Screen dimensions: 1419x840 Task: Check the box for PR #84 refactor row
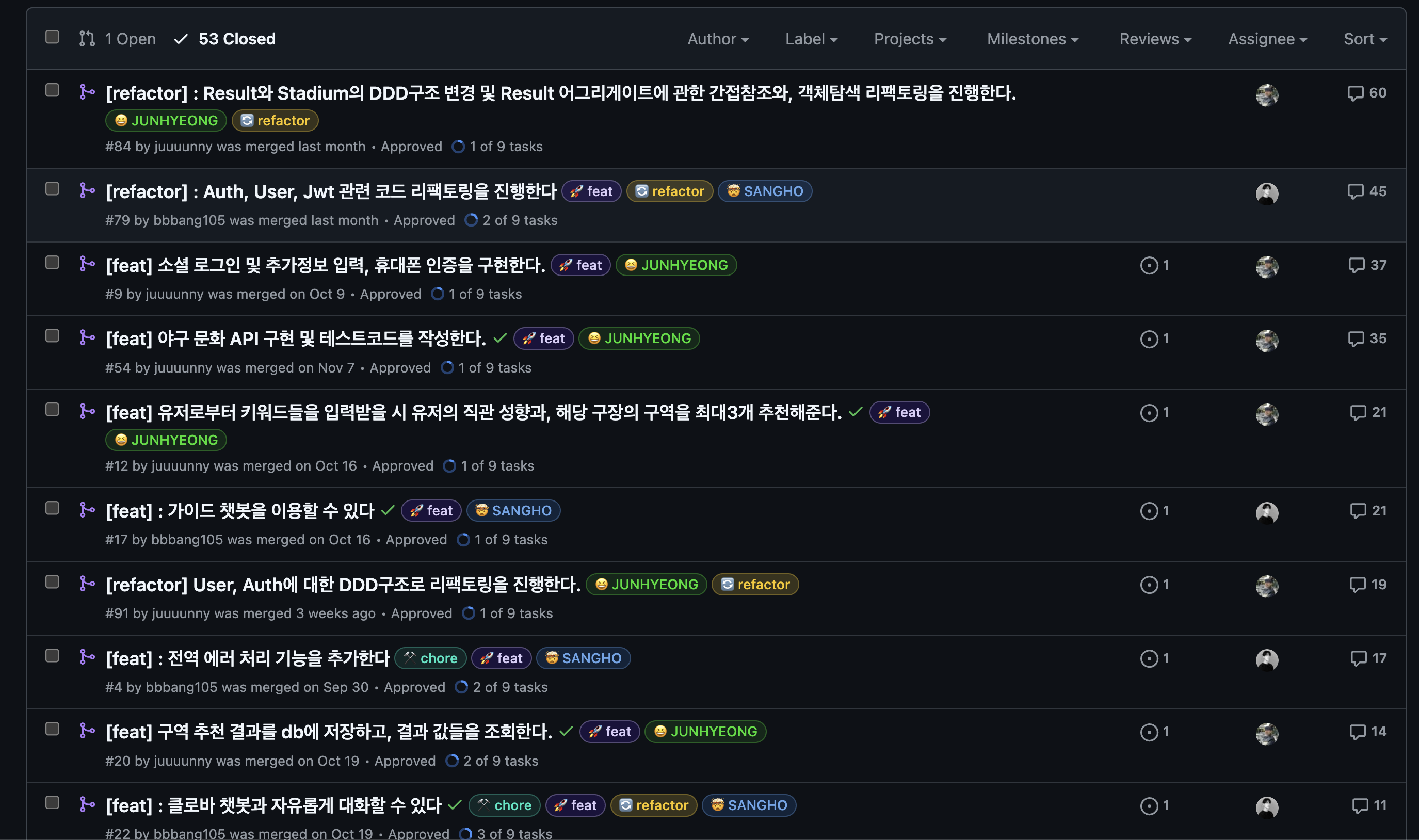[x=52, y=91]
